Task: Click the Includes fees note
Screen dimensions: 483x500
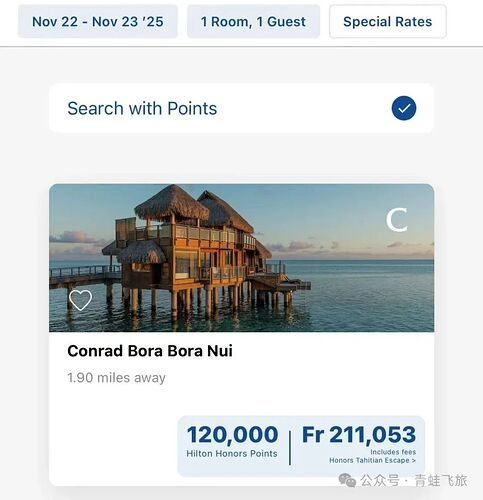Action: pos(393,452)
